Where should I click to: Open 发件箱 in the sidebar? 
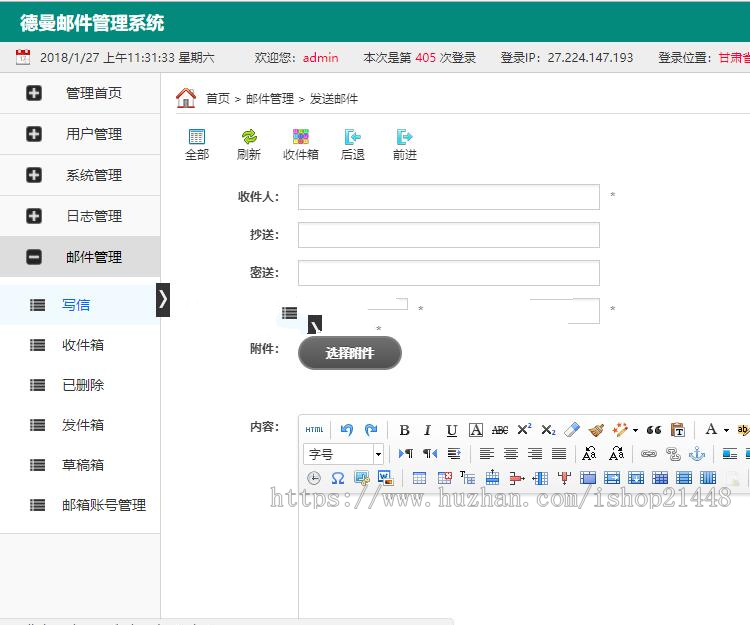pyautogui.click(x=83, y=425)
